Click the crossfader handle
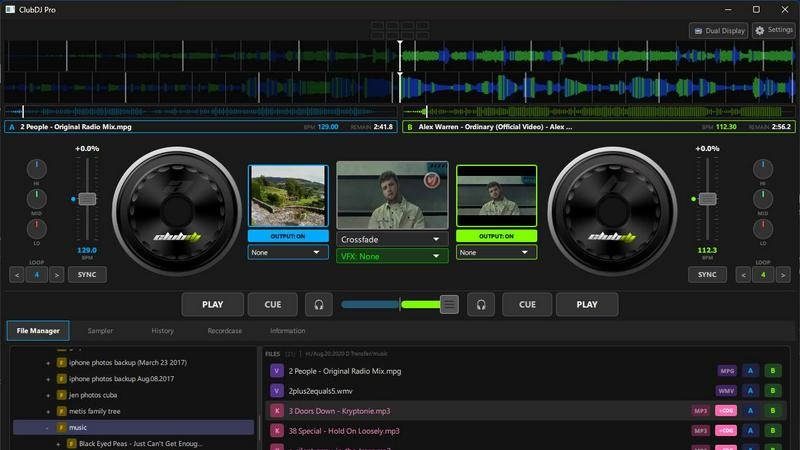This screenshot has width=800, height=450. (449, 305)
